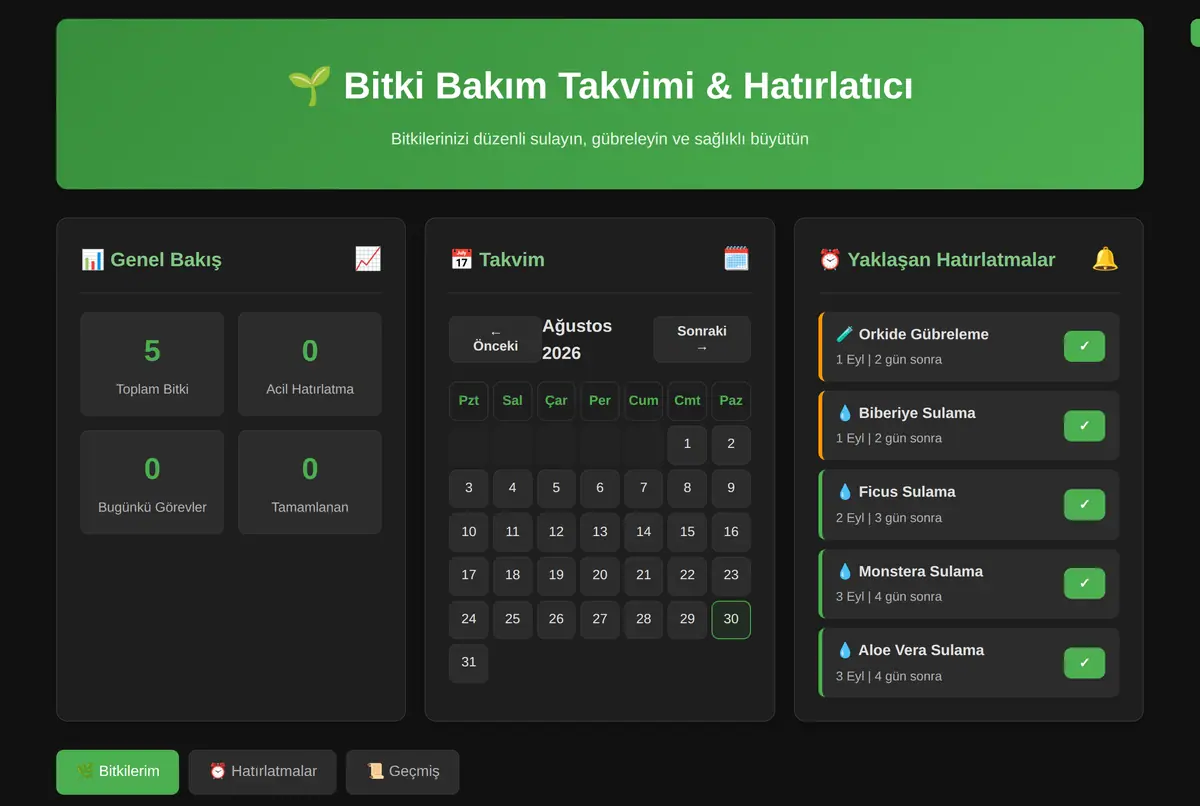This screenshot has height=806, width=1200.
Task: Click the water drop icon of Aloe Vera Sulama
Action: (845, 650)
